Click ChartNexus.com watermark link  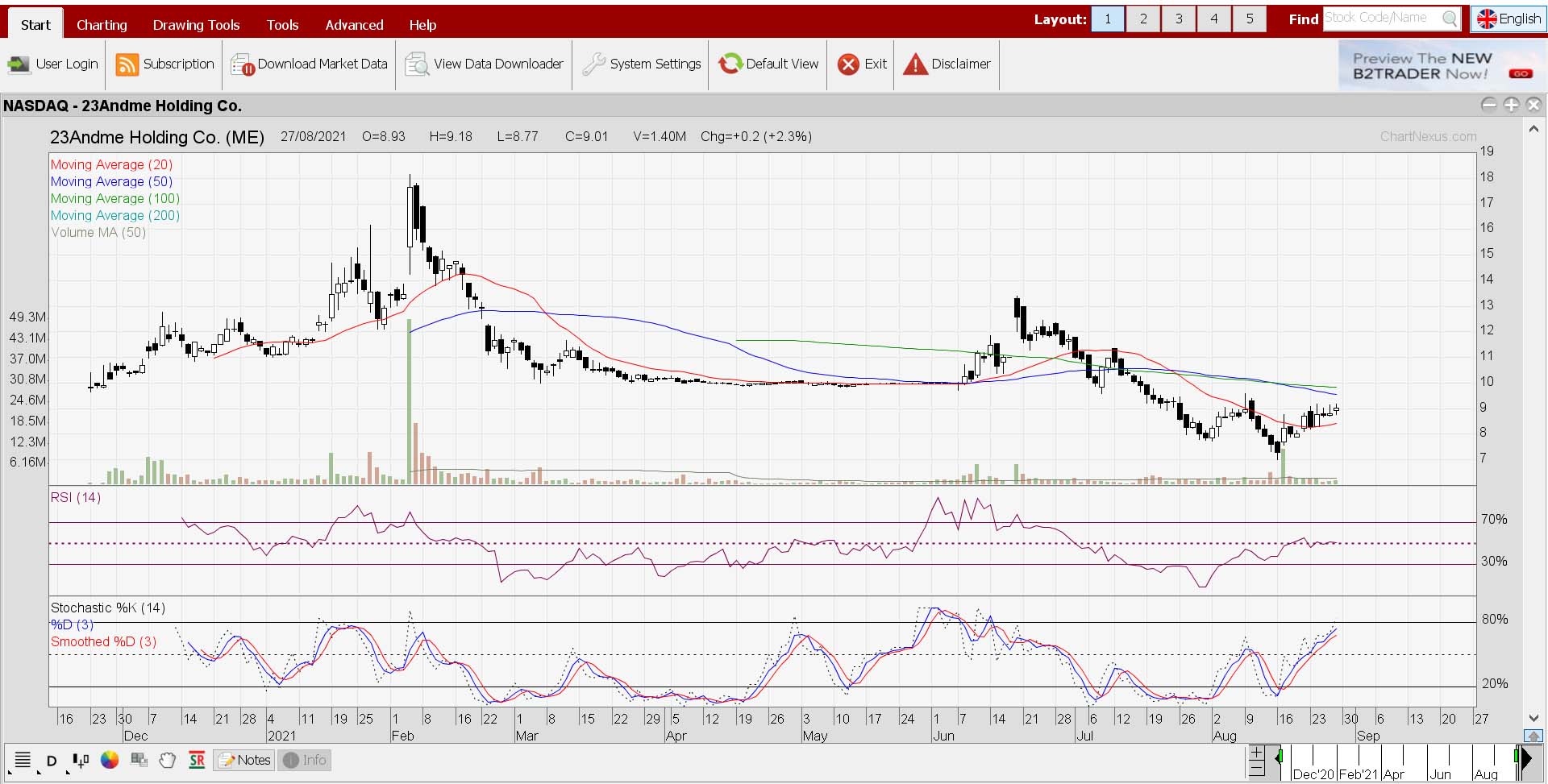(x=1429, y=136)
